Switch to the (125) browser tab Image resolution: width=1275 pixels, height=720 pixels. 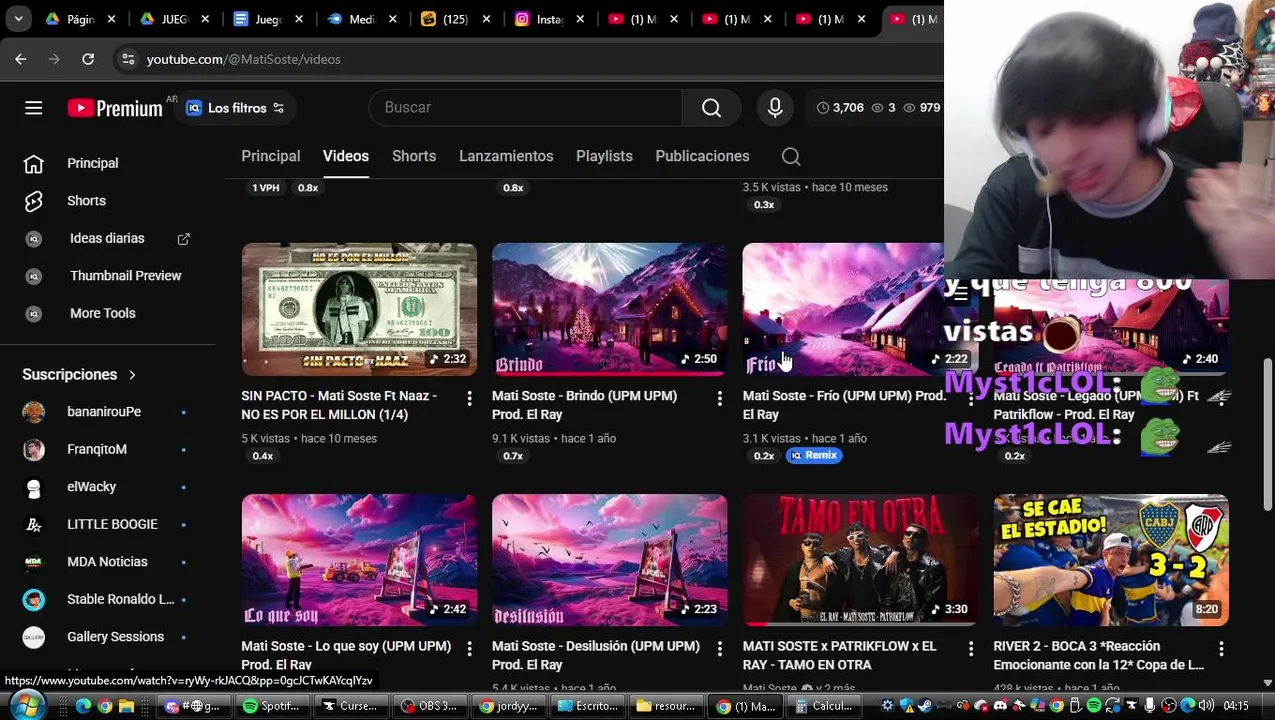454,19
